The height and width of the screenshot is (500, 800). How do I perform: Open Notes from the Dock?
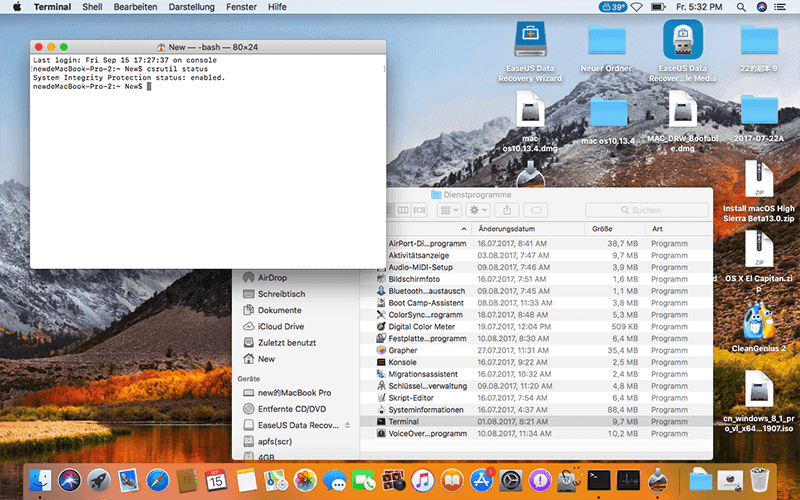click(x=246, y=480)
